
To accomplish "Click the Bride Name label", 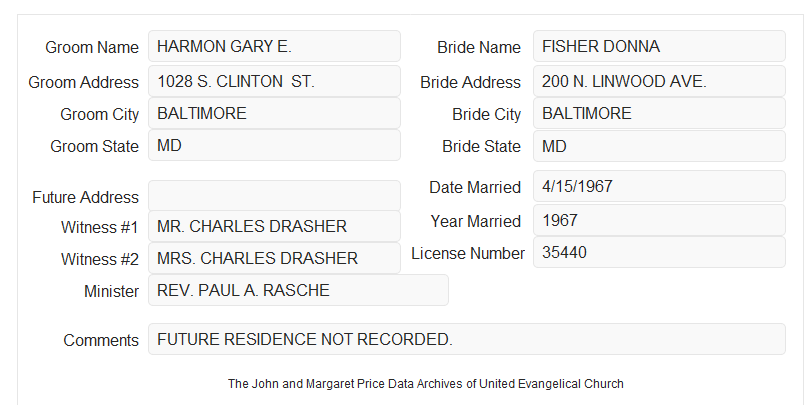I will tap(479, 47).
